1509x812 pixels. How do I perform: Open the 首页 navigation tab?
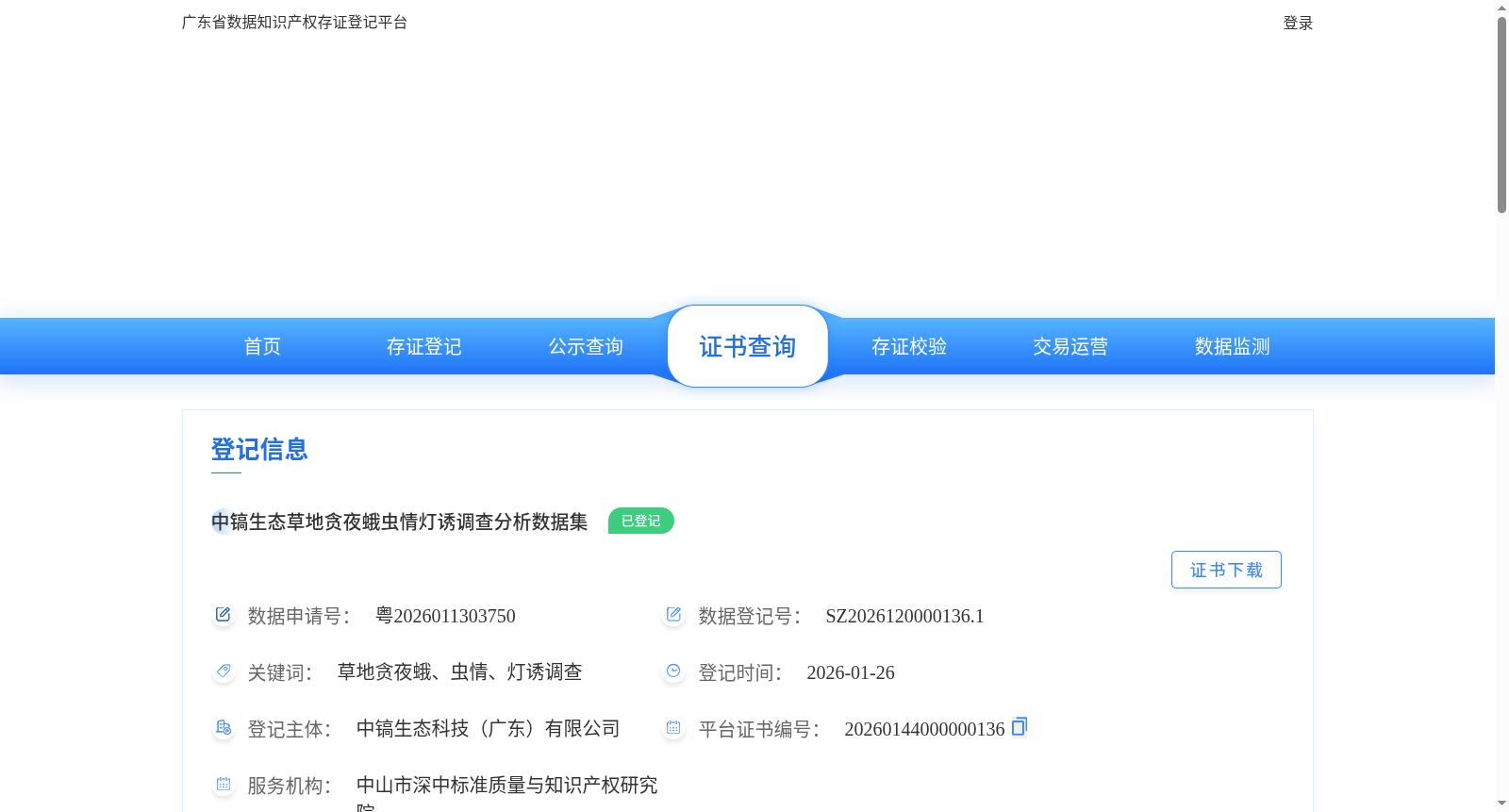[x=262, y=346]
